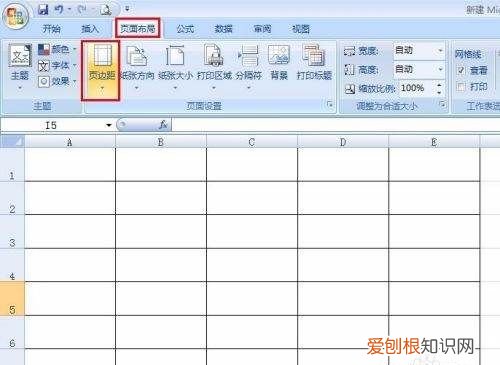Toggle 网格线 查看 checkbox
500x365 pixels.
point(461,70)
